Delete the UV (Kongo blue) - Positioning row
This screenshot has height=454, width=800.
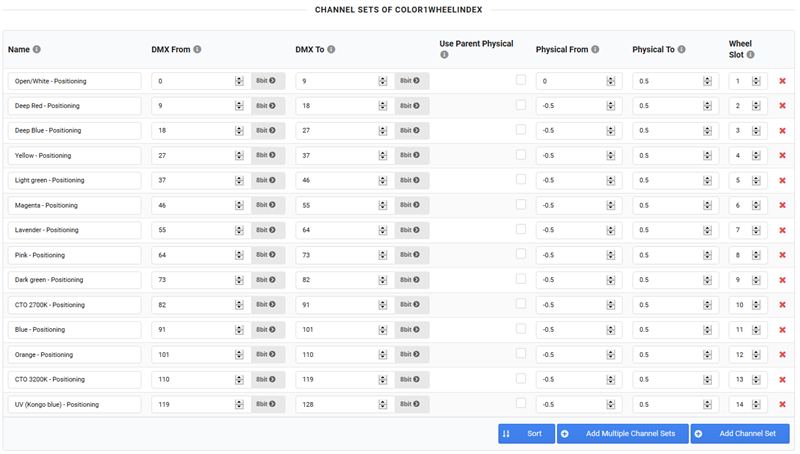point(782,405)
